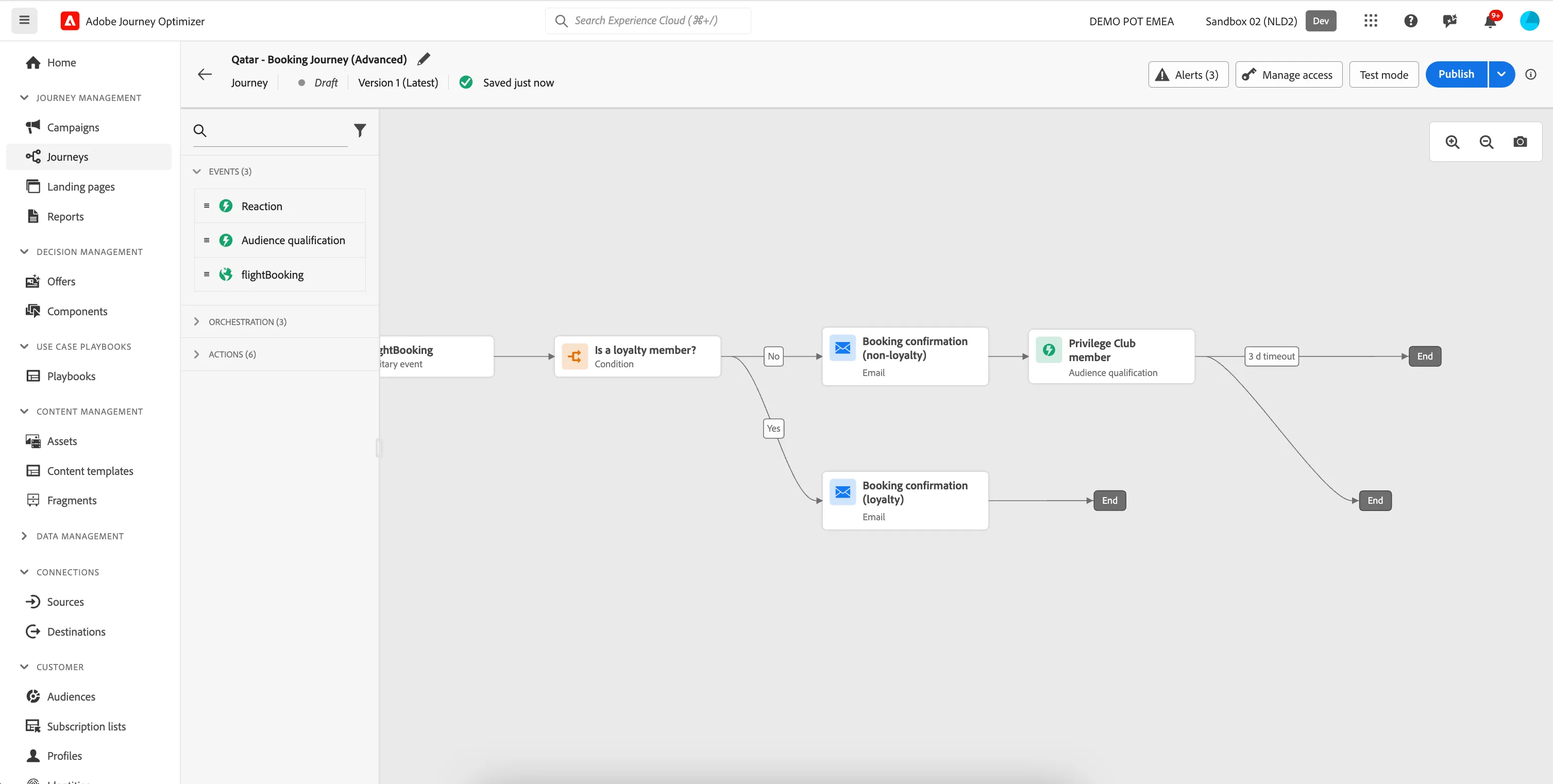The width and height of the screenshot is (1553, 784).
Task: Open the help question mark icon
Action: (1410, 21)
